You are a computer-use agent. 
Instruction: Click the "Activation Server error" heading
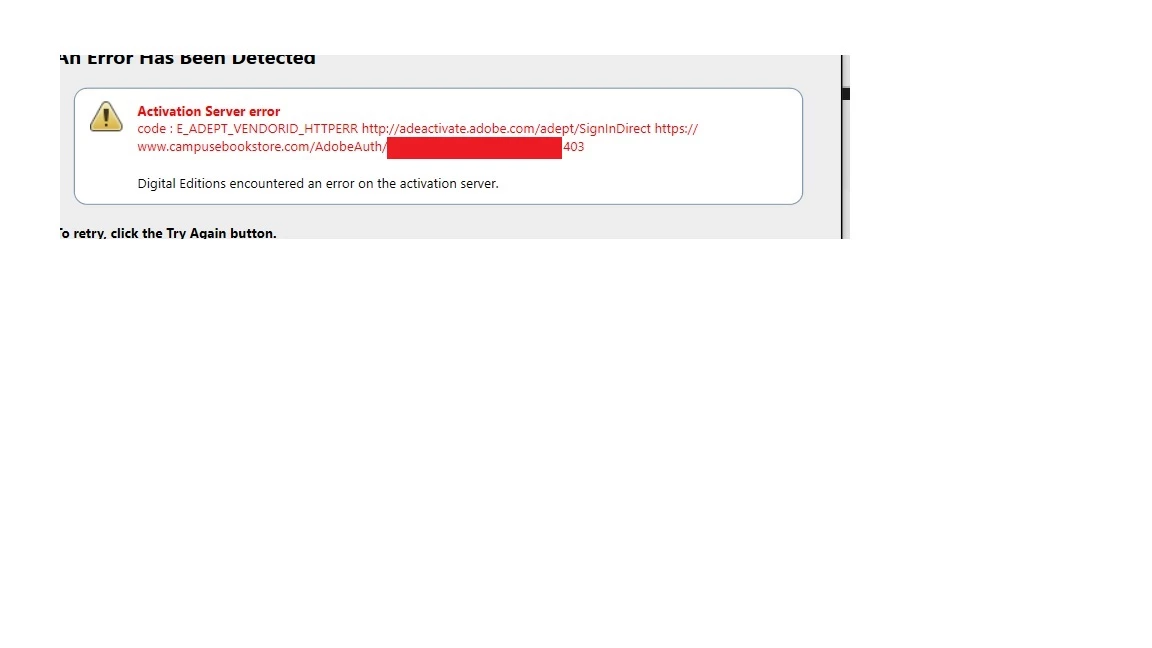click(209, 111)
